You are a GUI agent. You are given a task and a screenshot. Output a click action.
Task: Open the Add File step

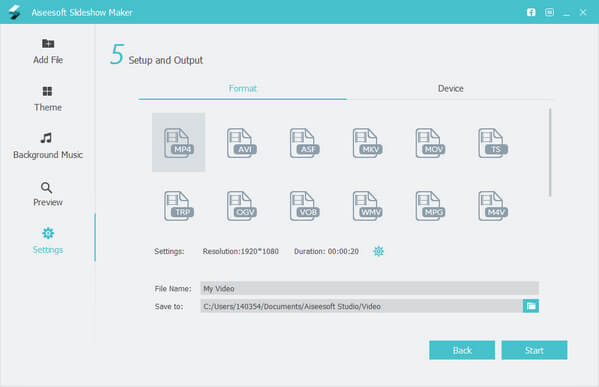pyautogui.click(x=48, y=51)
